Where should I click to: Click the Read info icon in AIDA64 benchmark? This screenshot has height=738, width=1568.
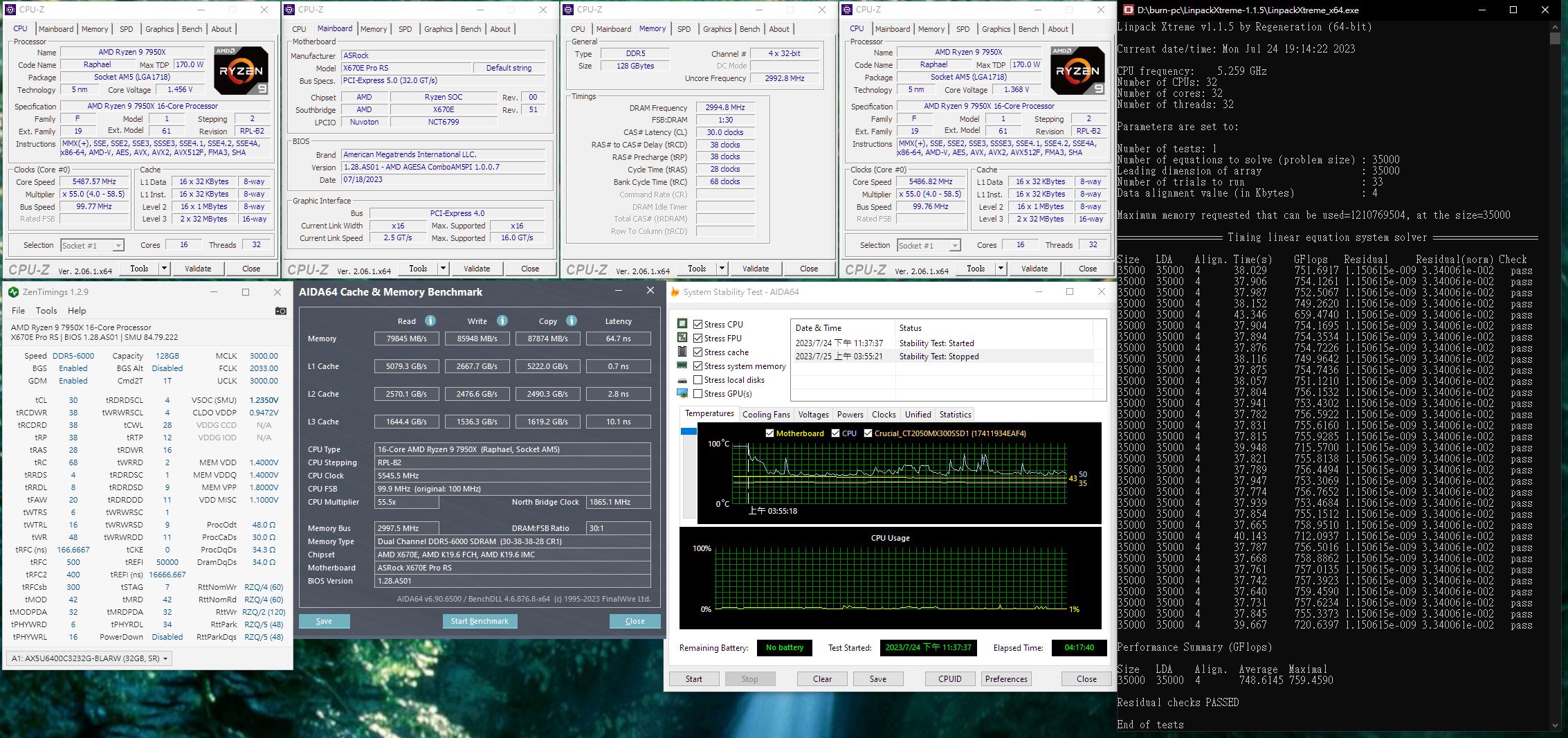coord(430,321)
